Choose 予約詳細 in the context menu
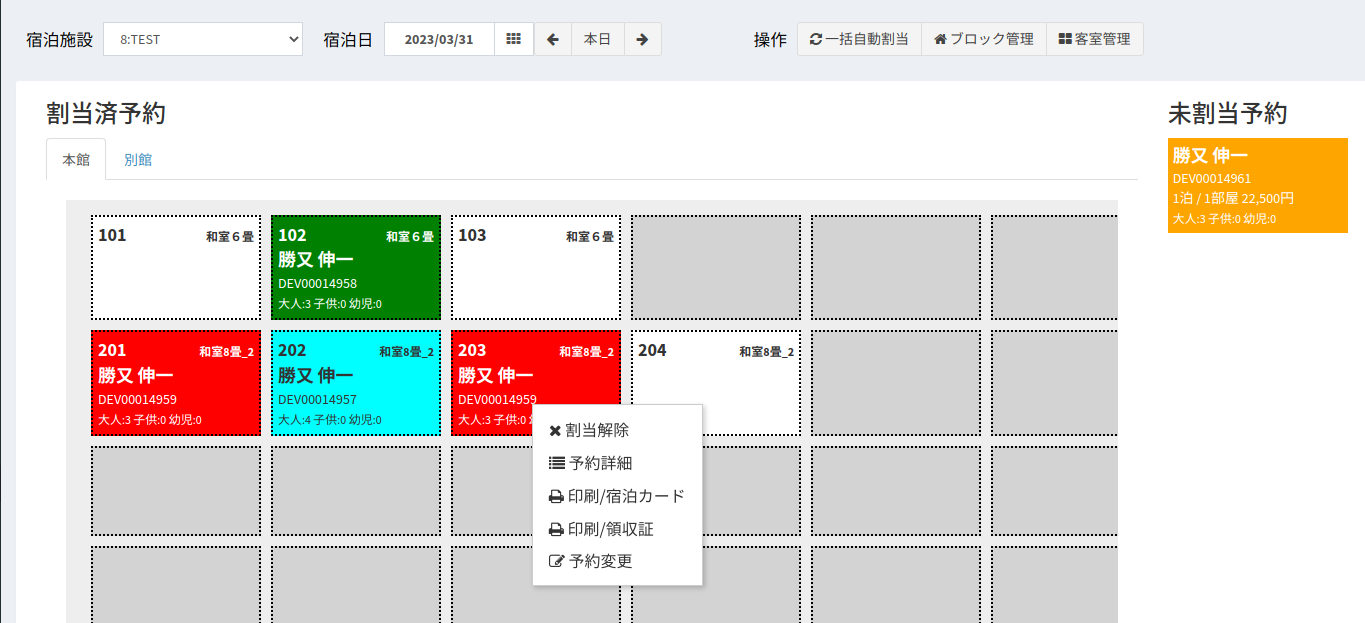 [617, 463]
